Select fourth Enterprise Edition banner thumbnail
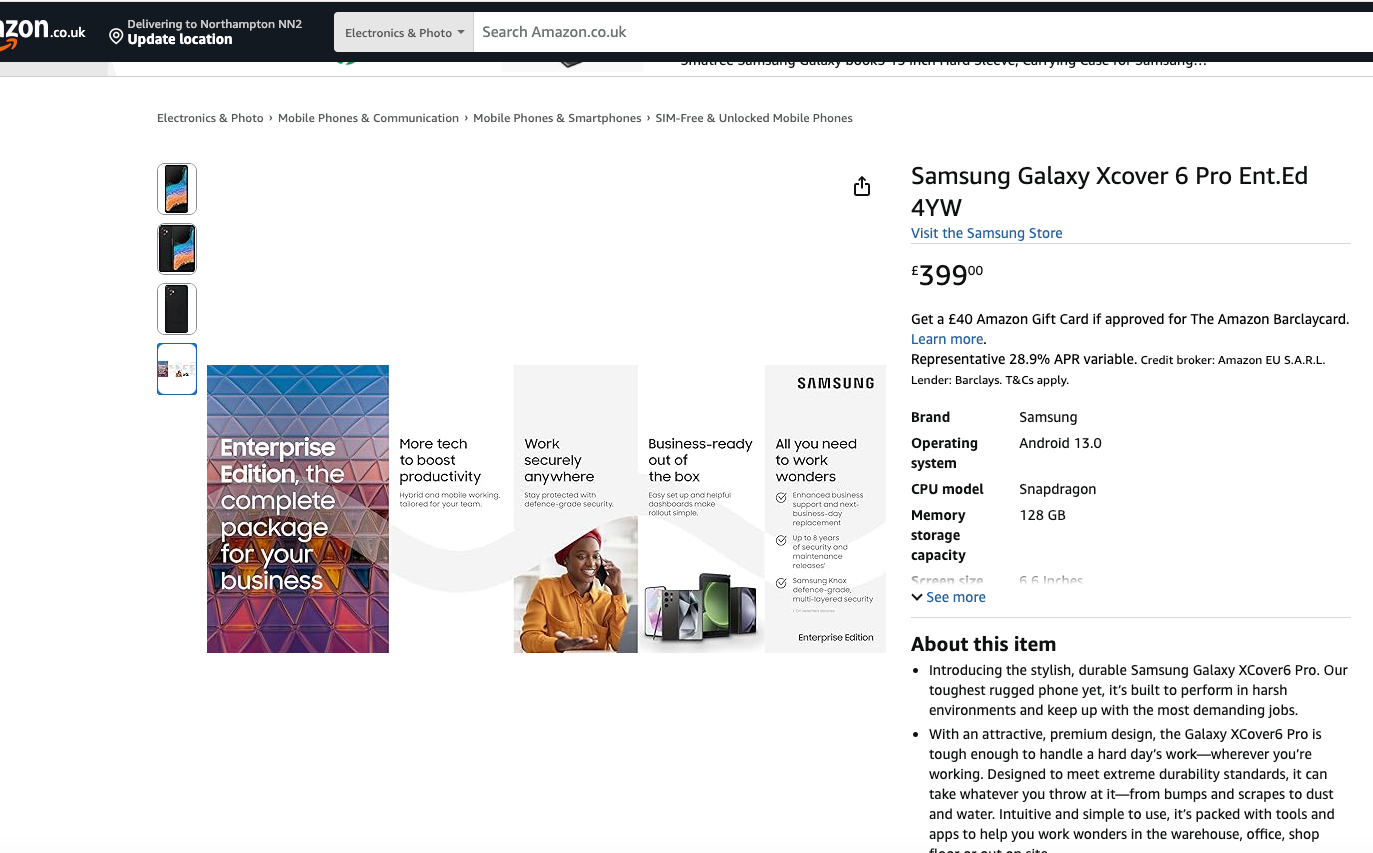Viewport: 1373px width, 853px height. tap(177, 369)
